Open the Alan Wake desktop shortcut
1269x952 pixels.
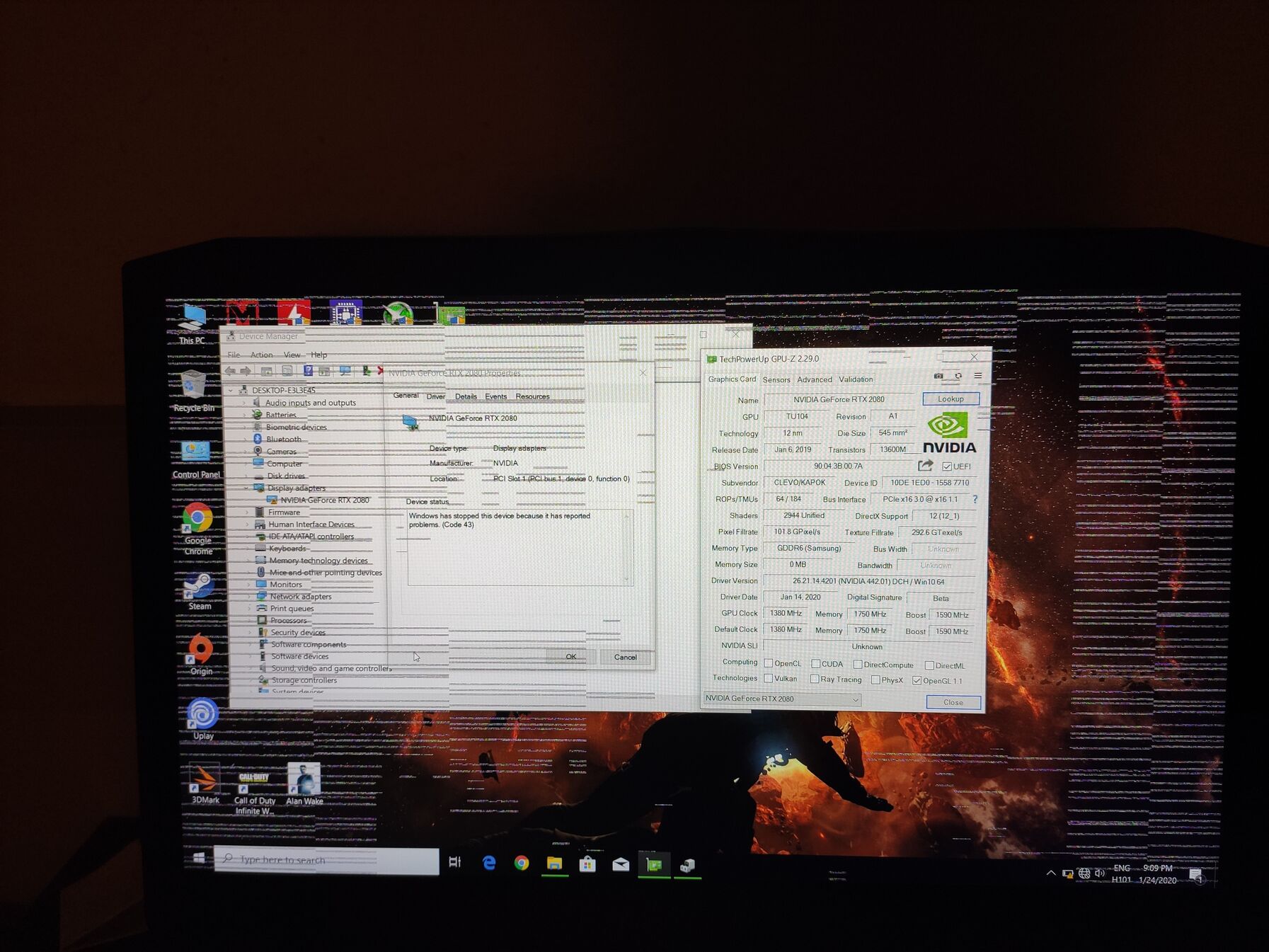tap(304, 784)
